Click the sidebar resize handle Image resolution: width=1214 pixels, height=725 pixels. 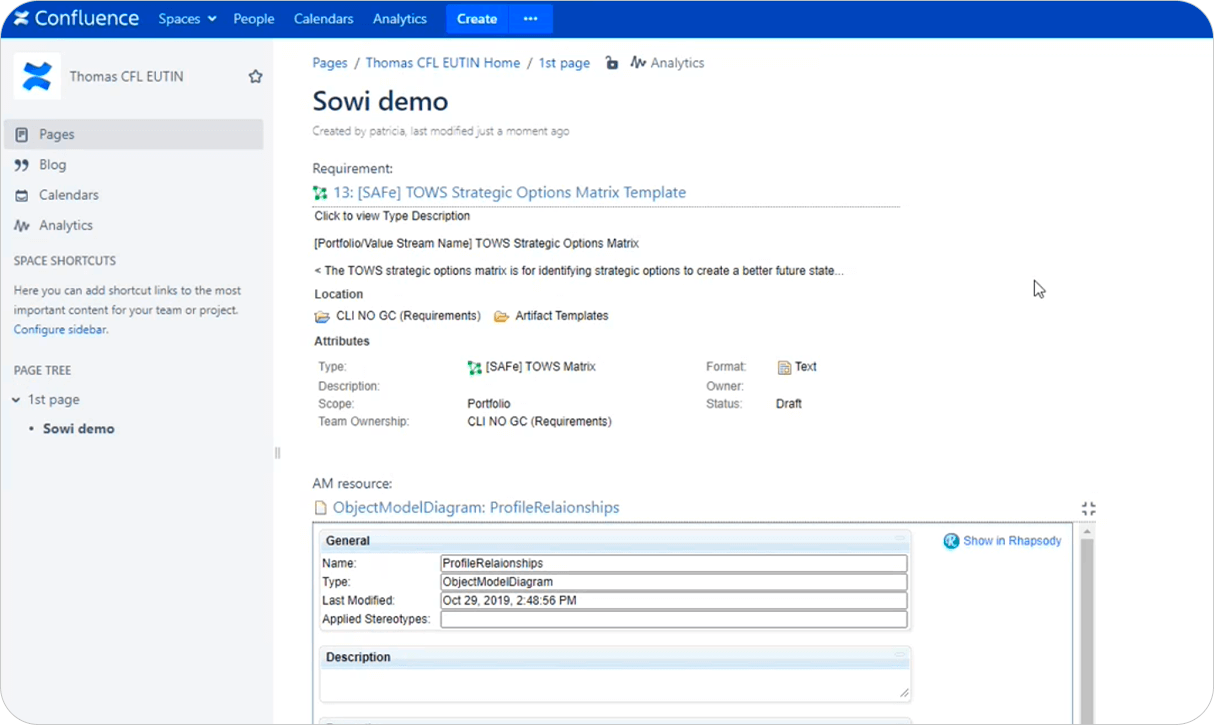tap(277, 453)
